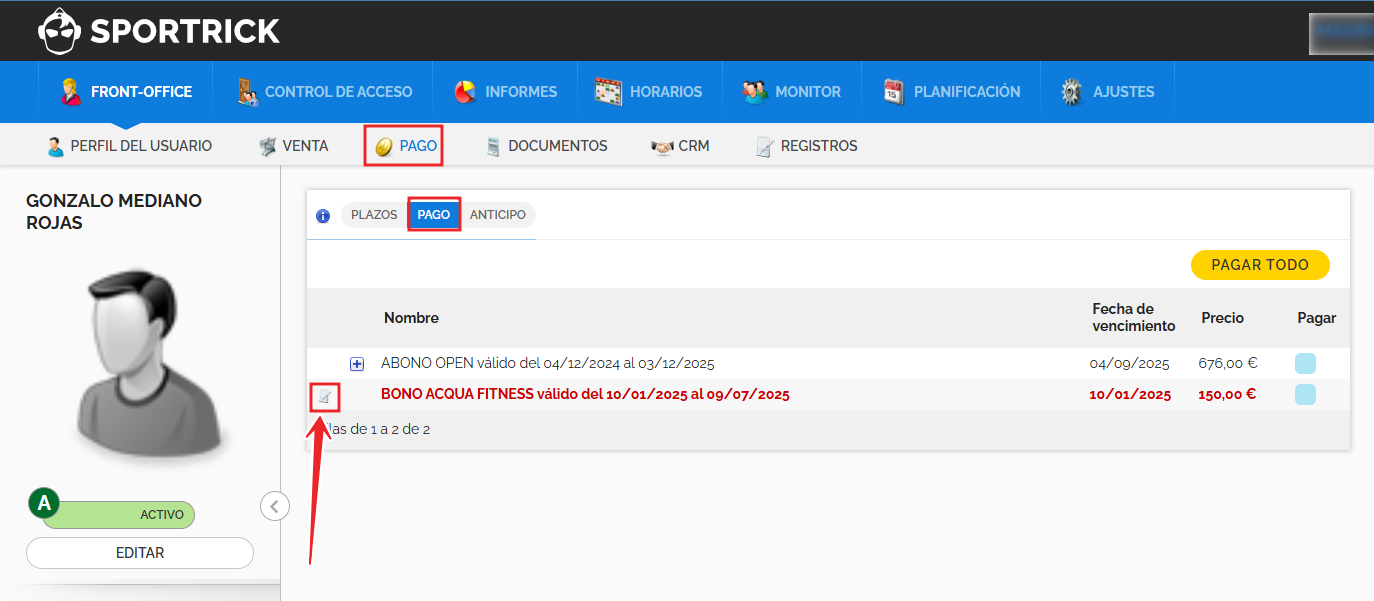Click the Fecha de vencimiento column header

1134,318
